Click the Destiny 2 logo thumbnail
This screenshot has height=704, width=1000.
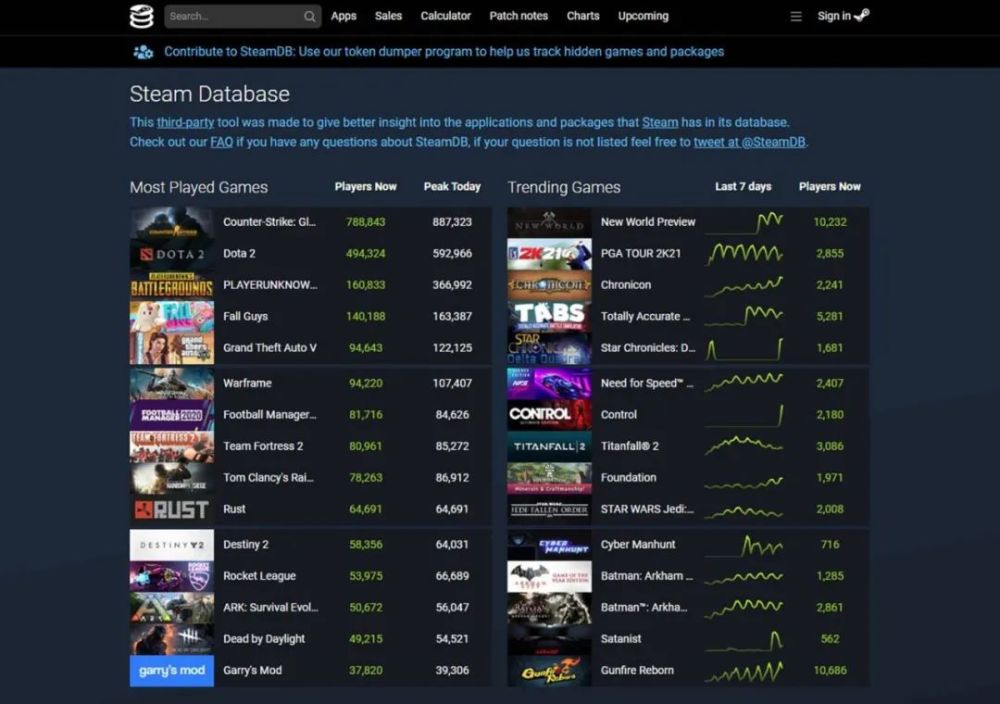tap(172, 545)
